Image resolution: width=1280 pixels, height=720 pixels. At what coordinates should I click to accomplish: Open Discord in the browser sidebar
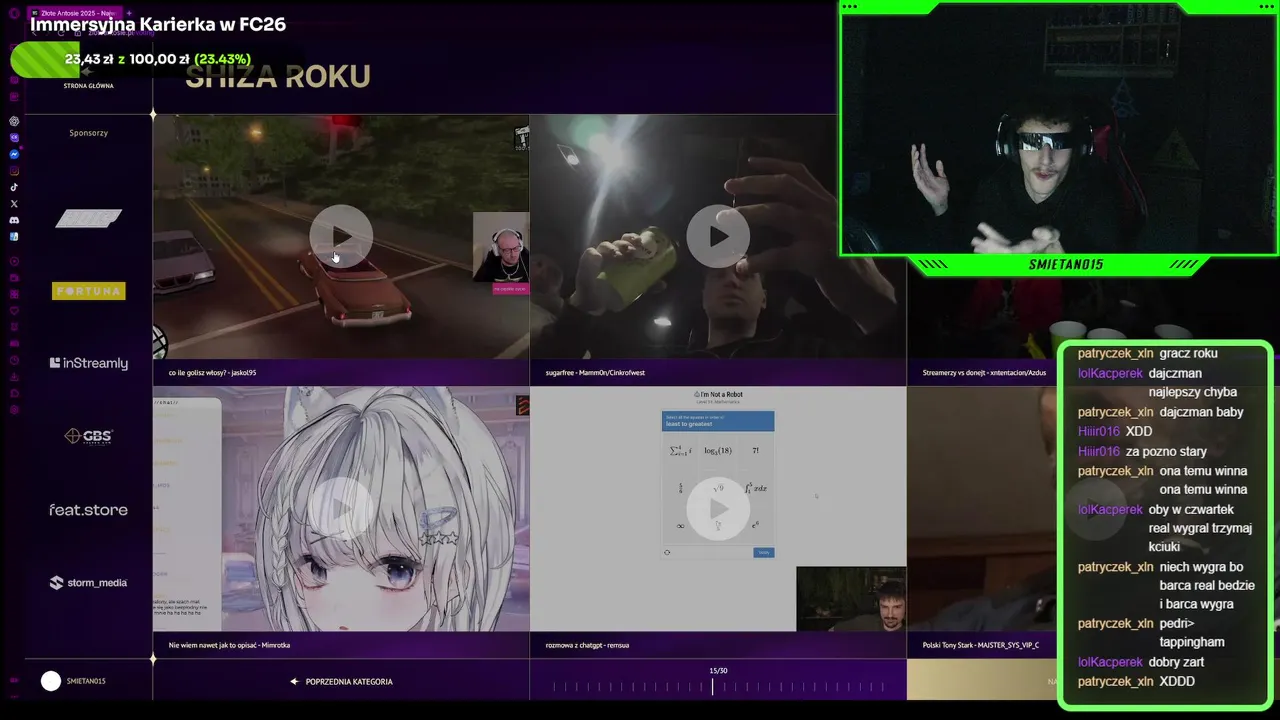[x=14, y=220]
